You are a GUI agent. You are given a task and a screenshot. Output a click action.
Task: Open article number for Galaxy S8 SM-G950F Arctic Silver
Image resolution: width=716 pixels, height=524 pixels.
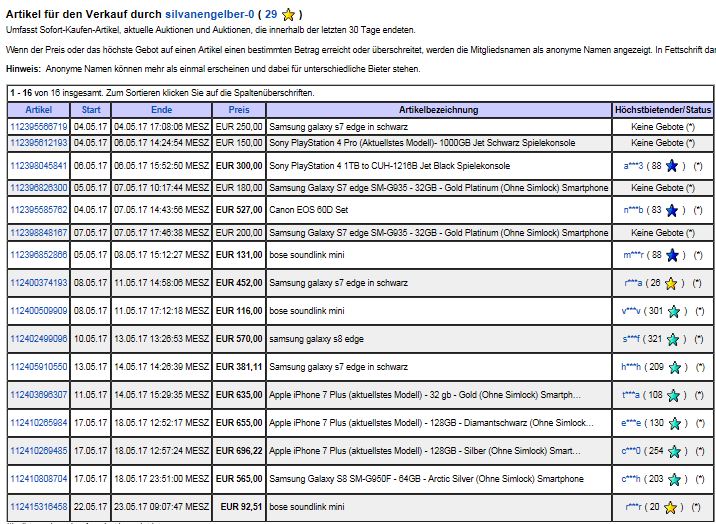38,479
